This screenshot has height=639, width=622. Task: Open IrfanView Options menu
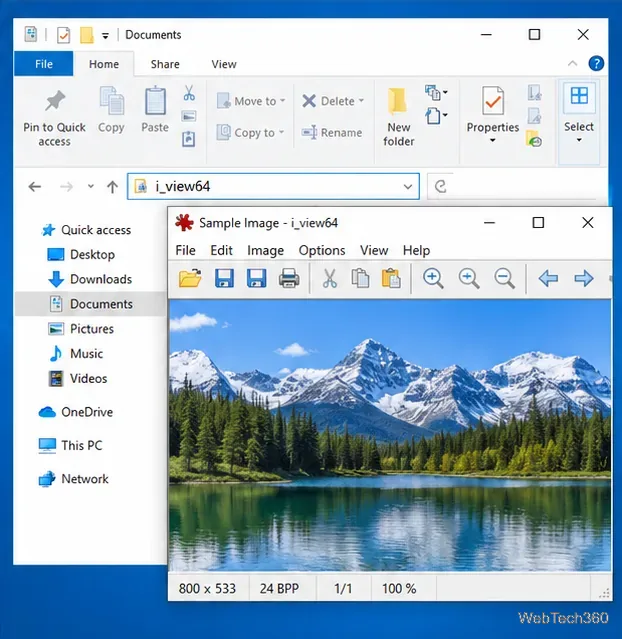(x=322, y=250)
